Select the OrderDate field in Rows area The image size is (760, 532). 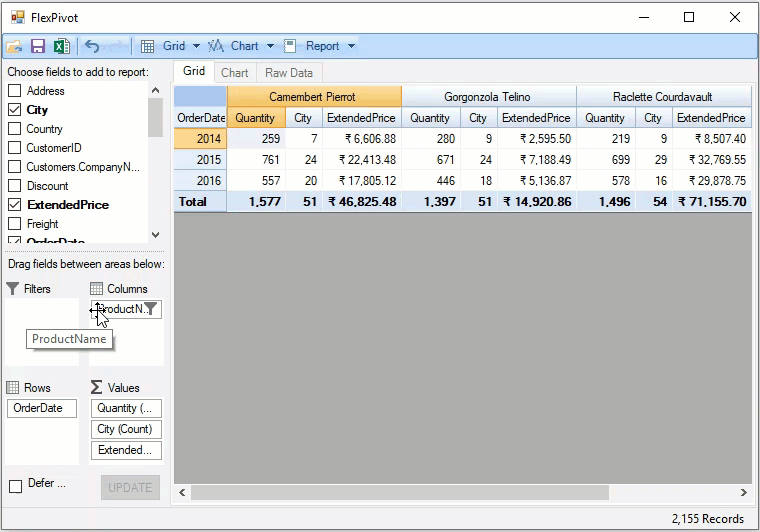(x=42, y=408)
